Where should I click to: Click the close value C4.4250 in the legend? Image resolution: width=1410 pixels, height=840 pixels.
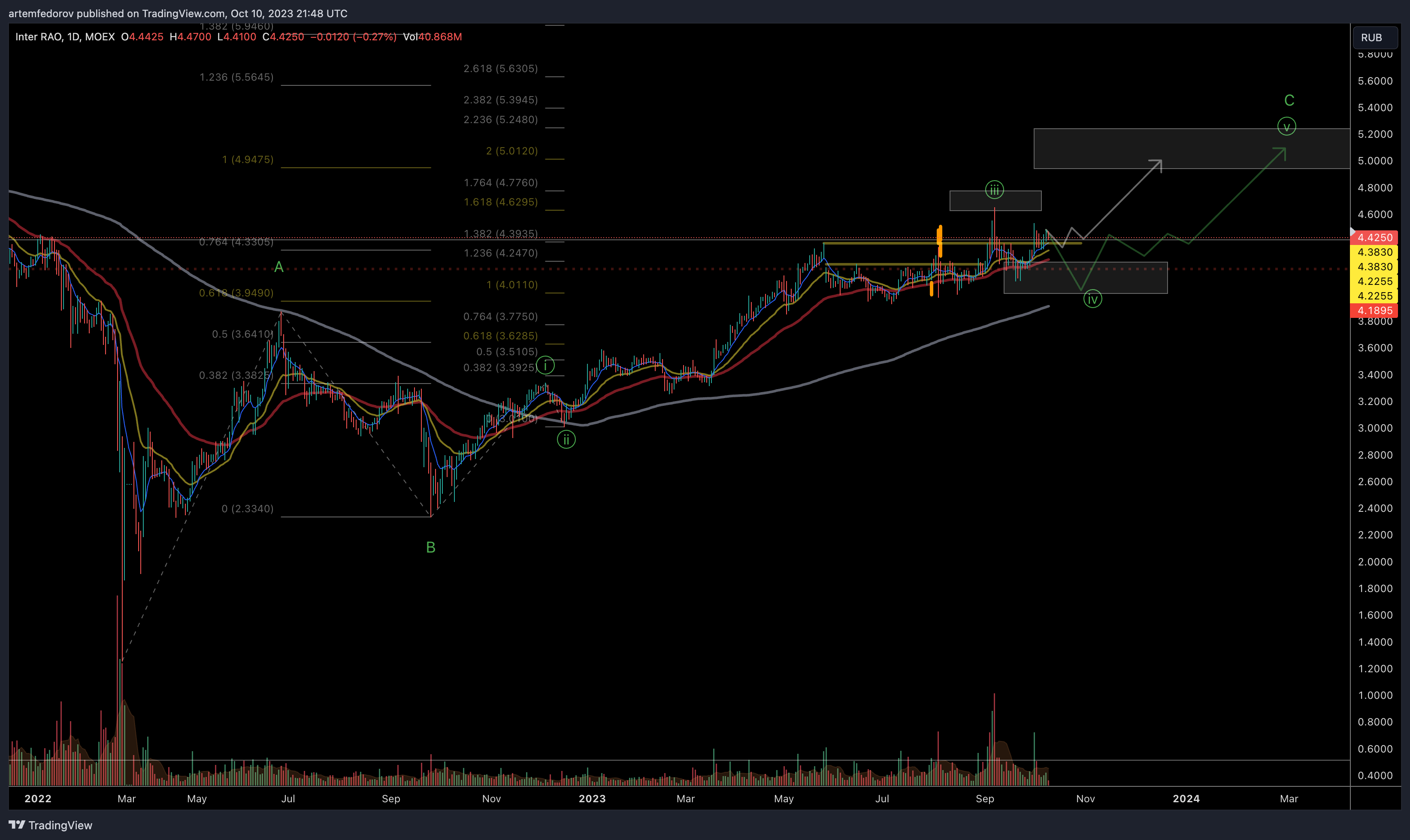coord(283,37)
